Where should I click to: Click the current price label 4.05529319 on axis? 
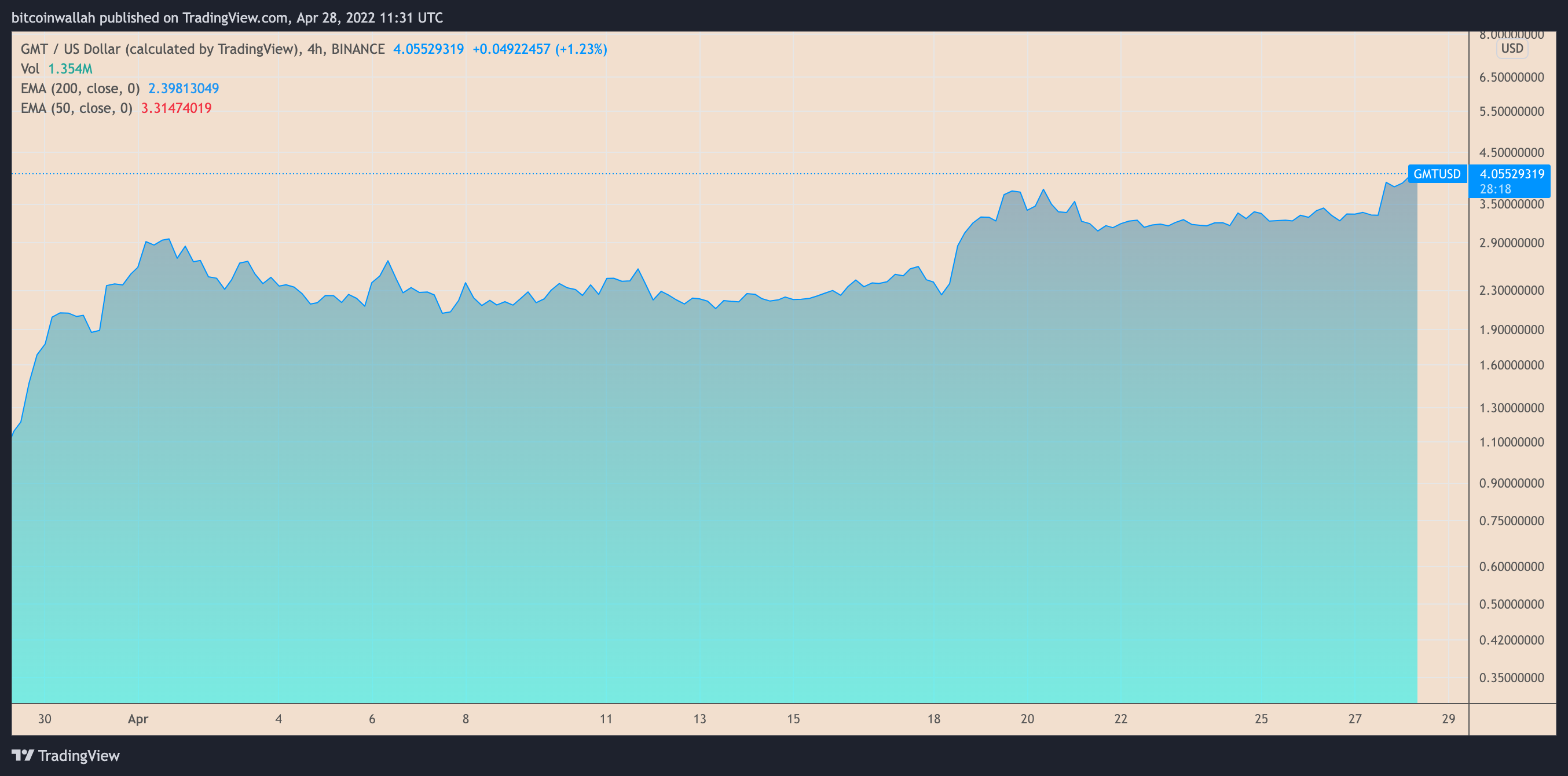tap(1511, 174)
